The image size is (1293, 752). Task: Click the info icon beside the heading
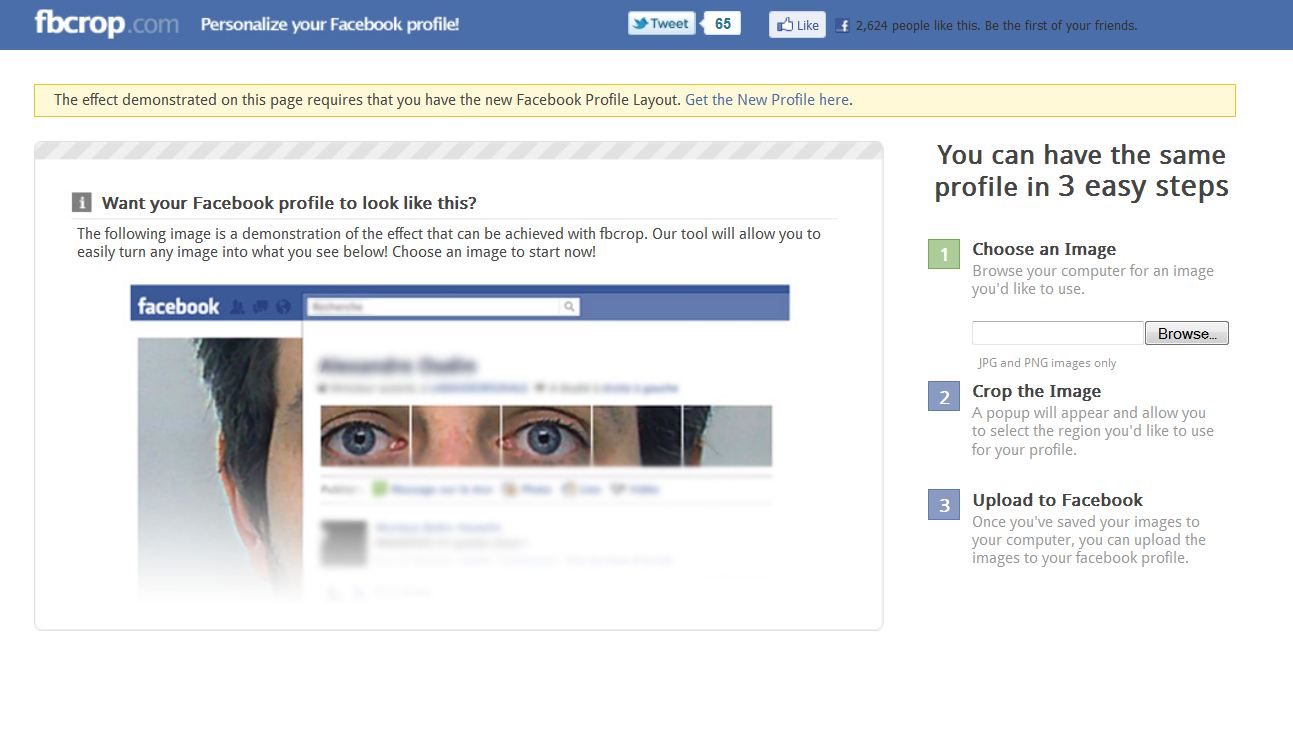82,203
